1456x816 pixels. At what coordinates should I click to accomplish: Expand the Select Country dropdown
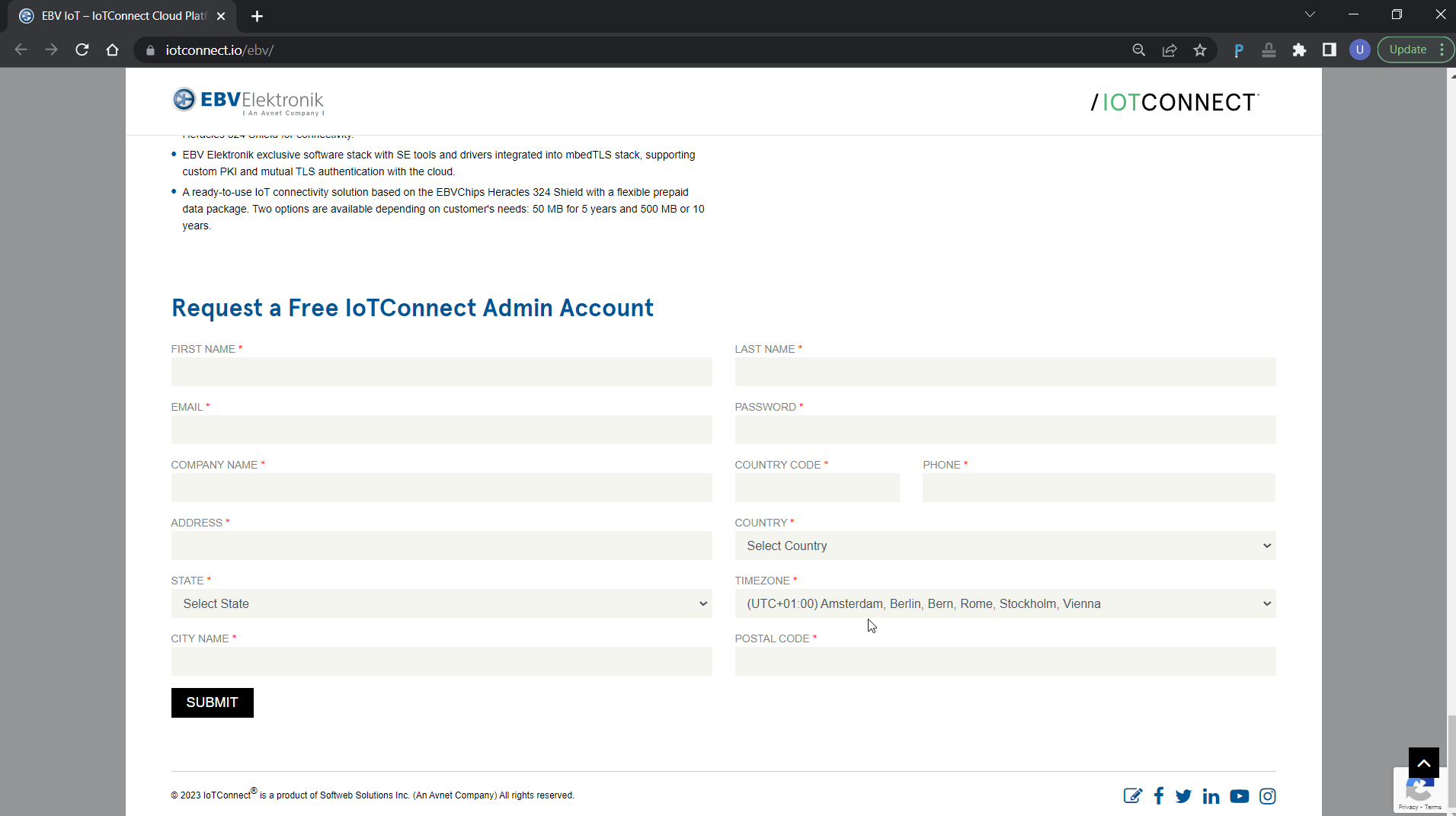tap(1004, 546)
